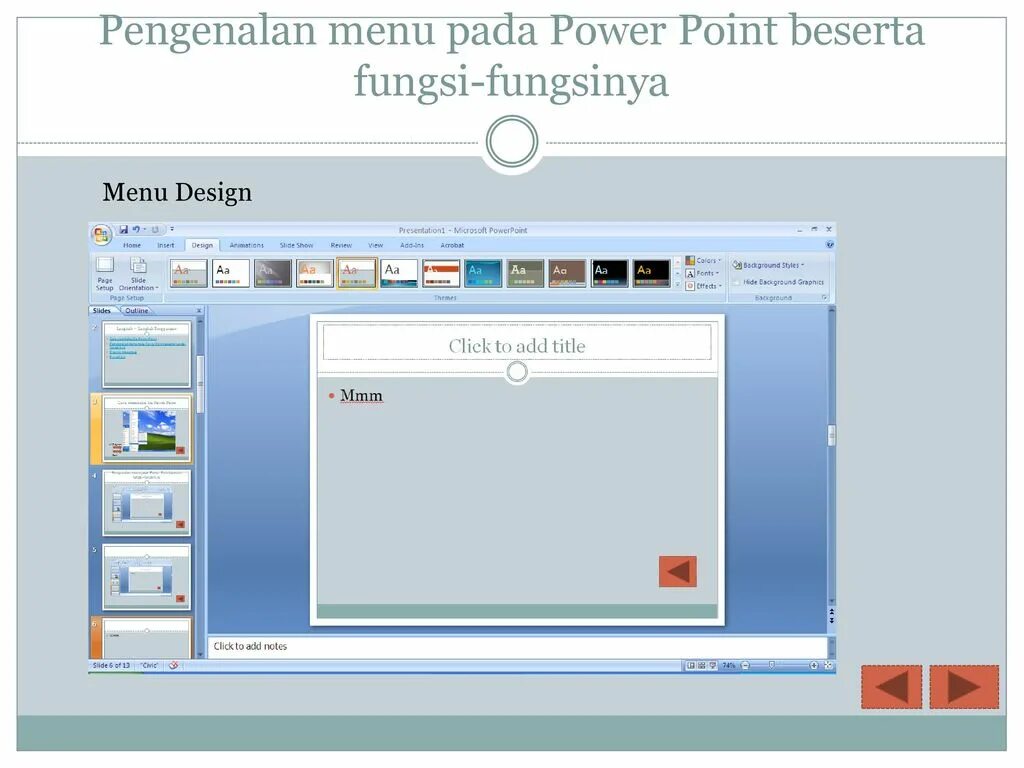
Task: Open Slide Orientation dropdown
Action: (138, 273)
